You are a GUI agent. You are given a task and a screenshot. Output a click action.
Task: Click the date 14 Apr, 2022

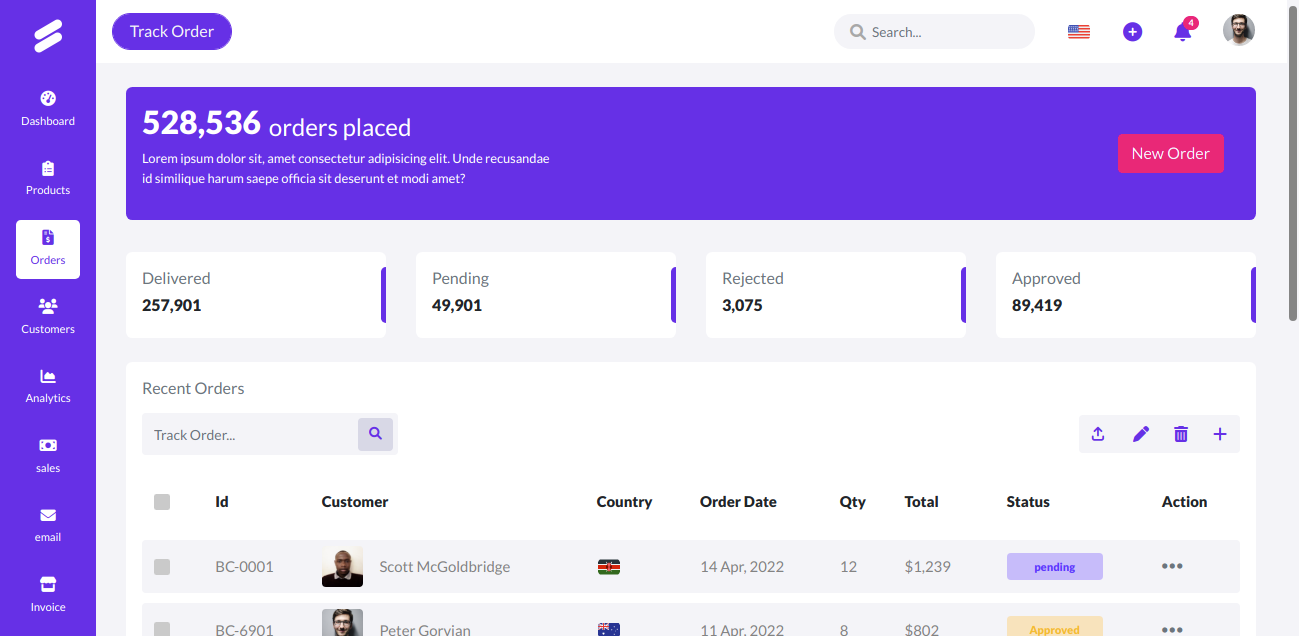742,567
